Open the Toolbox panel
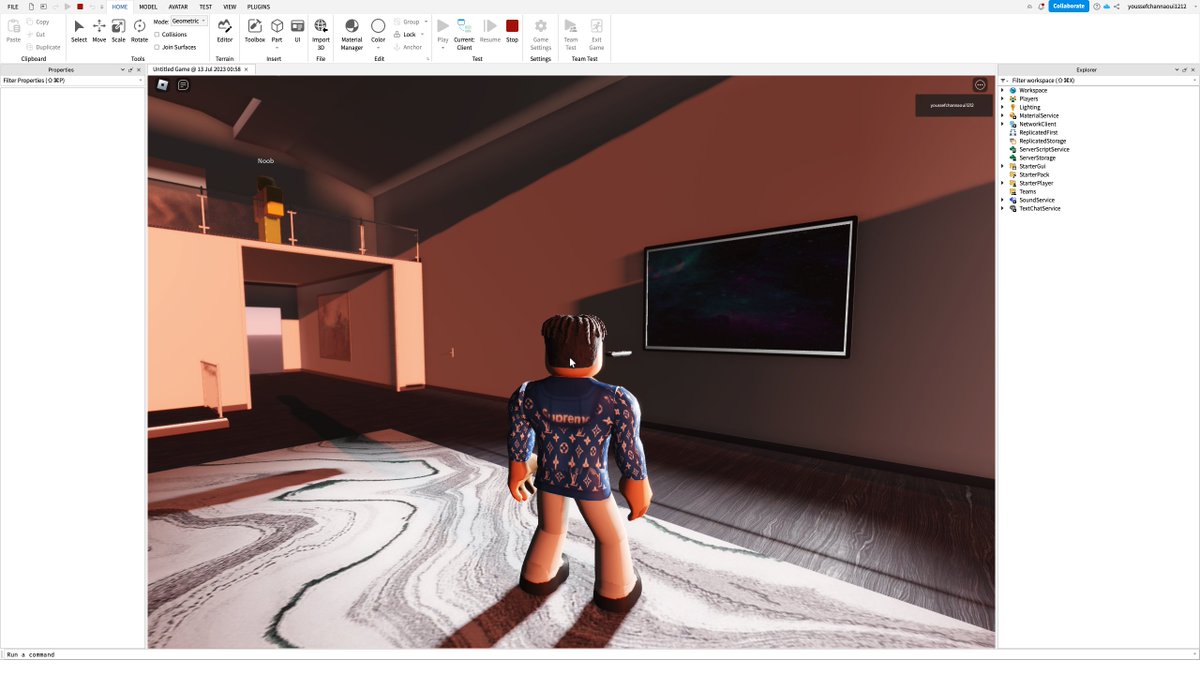The image size is (1200, 675). pos(255,30)
